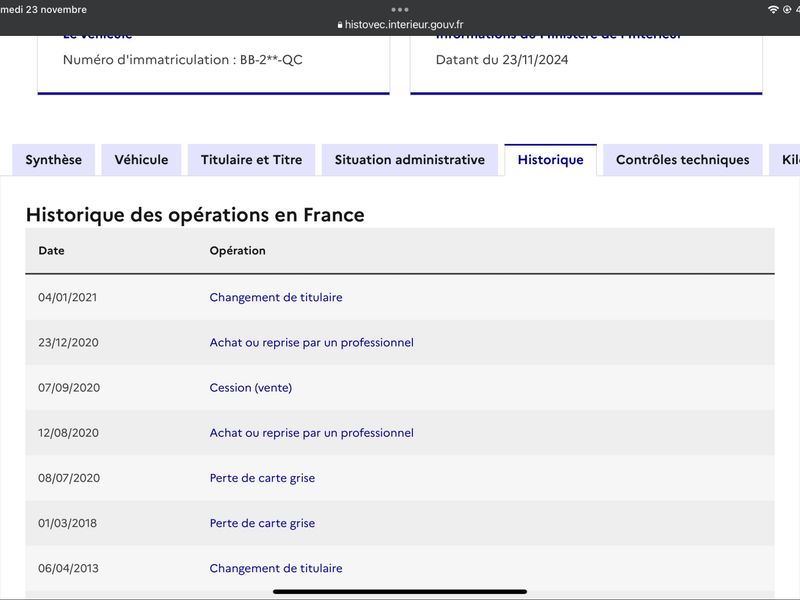Click the date 01/03/2018
This screenshot has height=600, width=800.
[x=67, y=523]
